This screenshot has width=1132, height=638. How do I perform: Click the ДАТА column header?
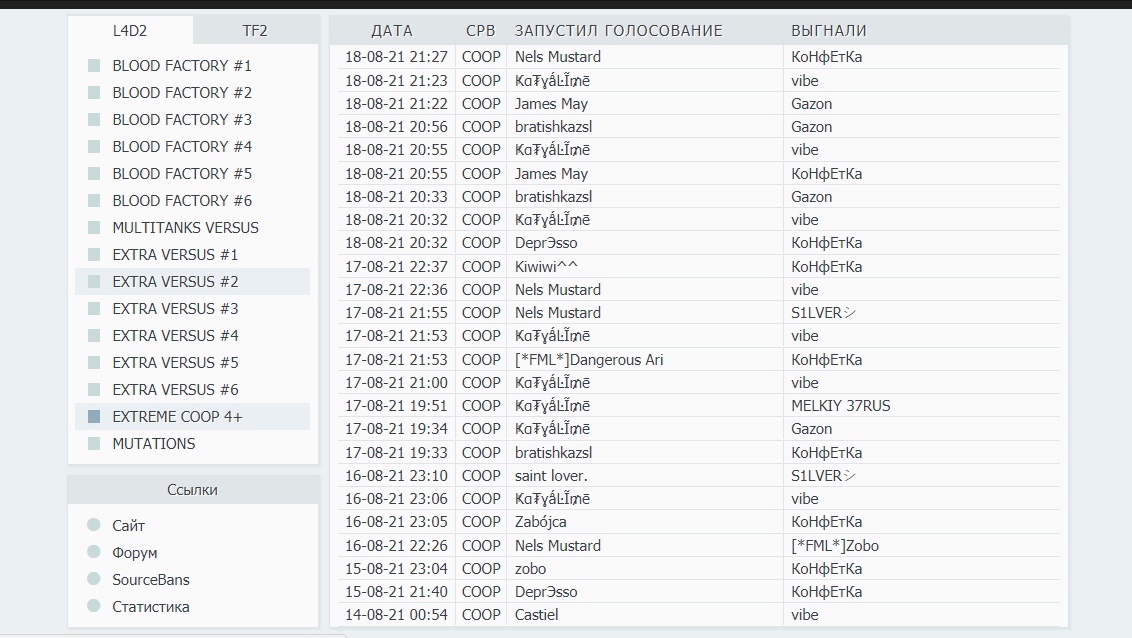click(391, 31)
